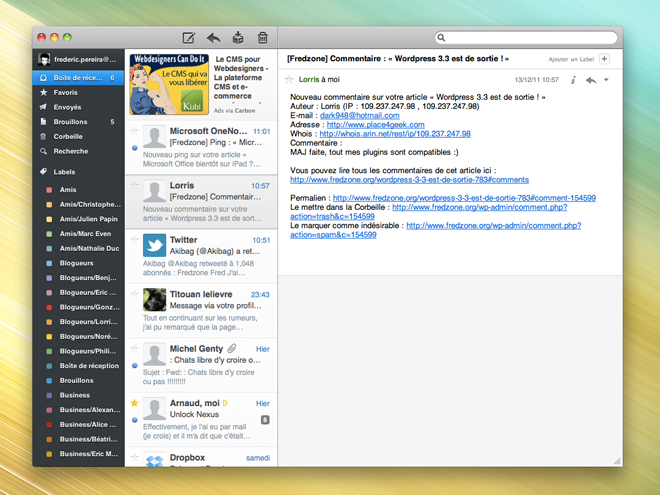Image resolution: width=660 pixels, height=495 pixels.
Task: Open the whois.arin.net link
Action: [395, 134]
